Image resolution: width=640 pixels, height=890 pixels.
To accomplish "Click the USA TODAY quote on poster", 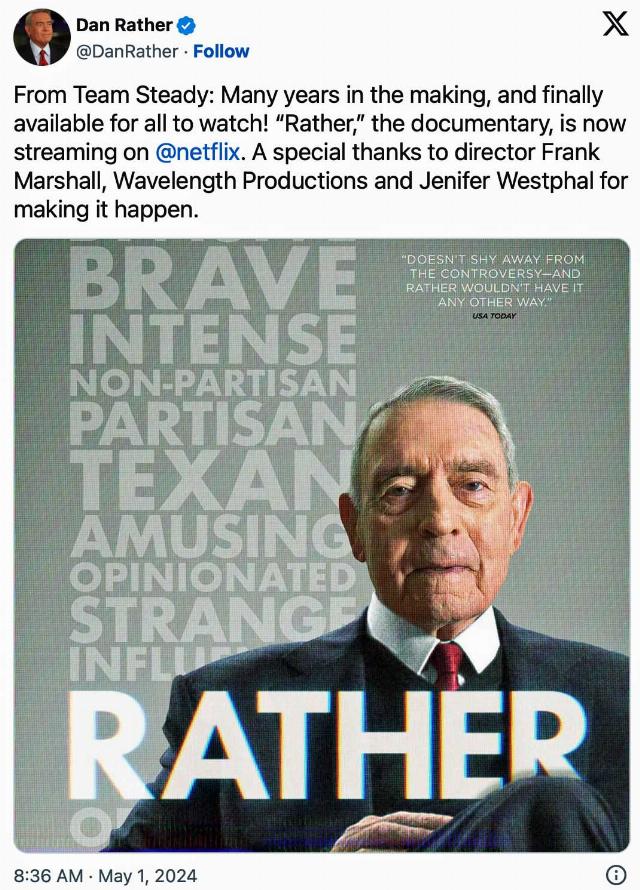I will click(x=493, y=288).
